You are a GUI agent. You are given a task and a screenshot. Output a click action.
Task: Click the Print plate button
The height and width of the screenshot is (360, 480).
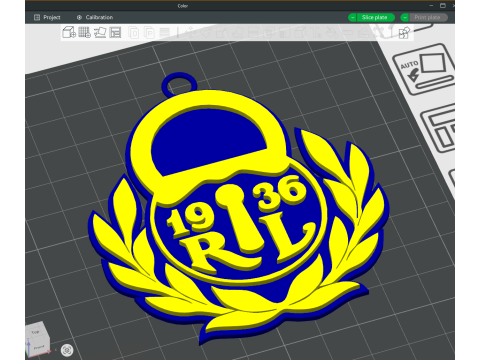point(428,17)
